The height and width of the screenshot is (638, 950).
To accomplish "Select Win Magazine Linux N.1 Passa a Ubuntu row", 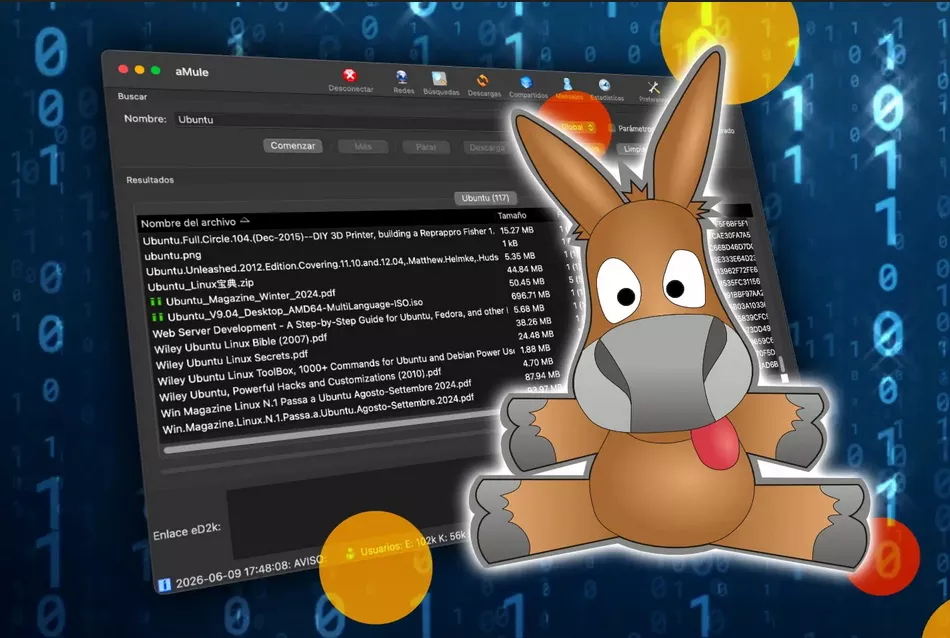I will coord(316,399).
